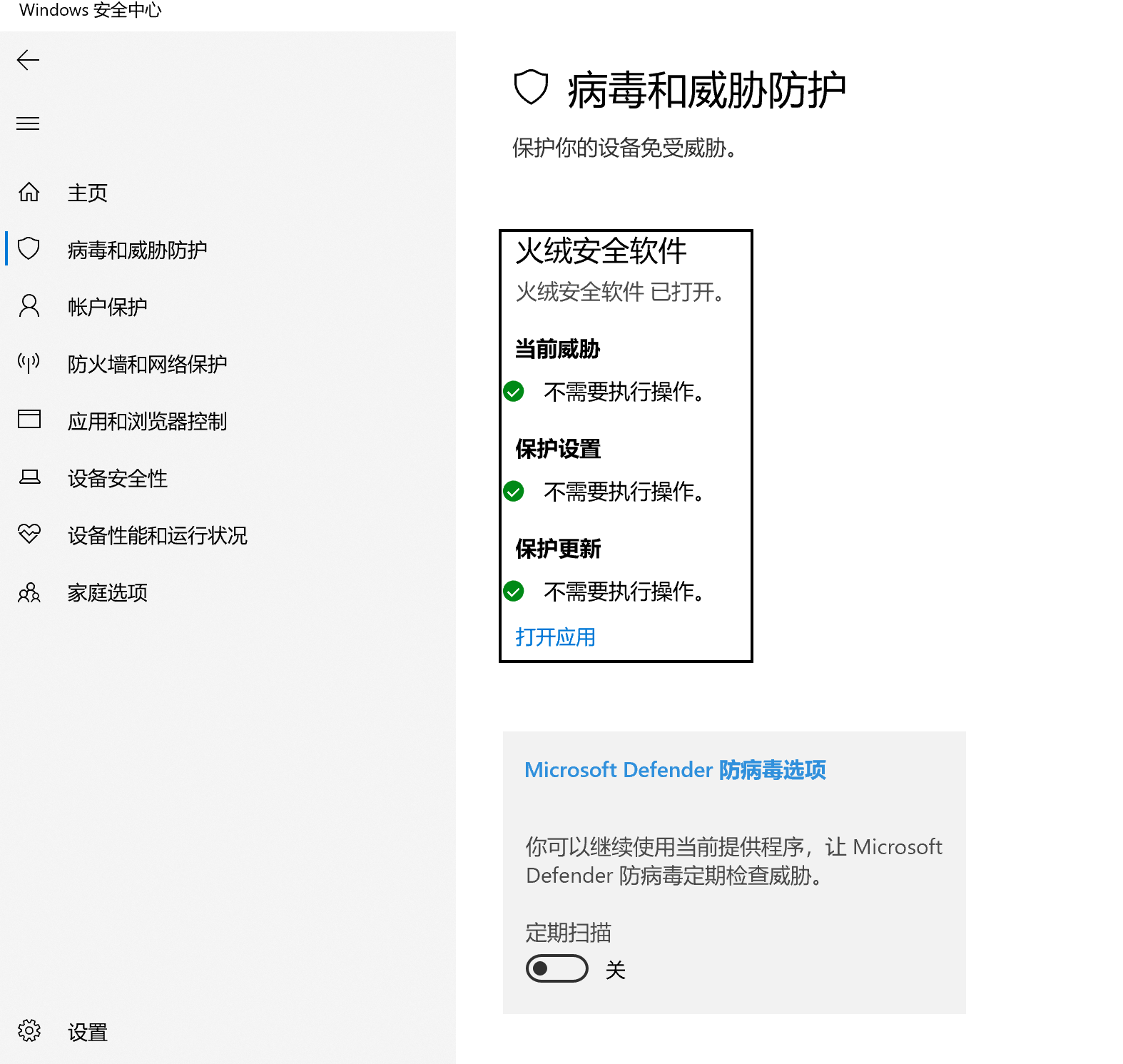Image resolution: width=1123 pixels, height=1064 pixels.
Task: Click the home icon beside 主页
Action: tap(29, 192)
